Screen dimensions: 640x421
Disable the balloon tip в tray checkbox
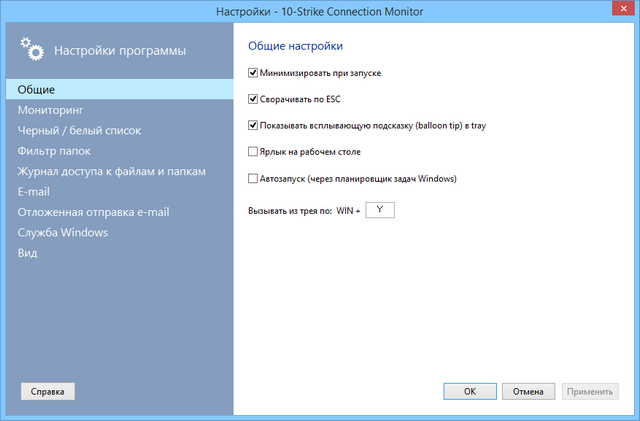click(252, 126)
